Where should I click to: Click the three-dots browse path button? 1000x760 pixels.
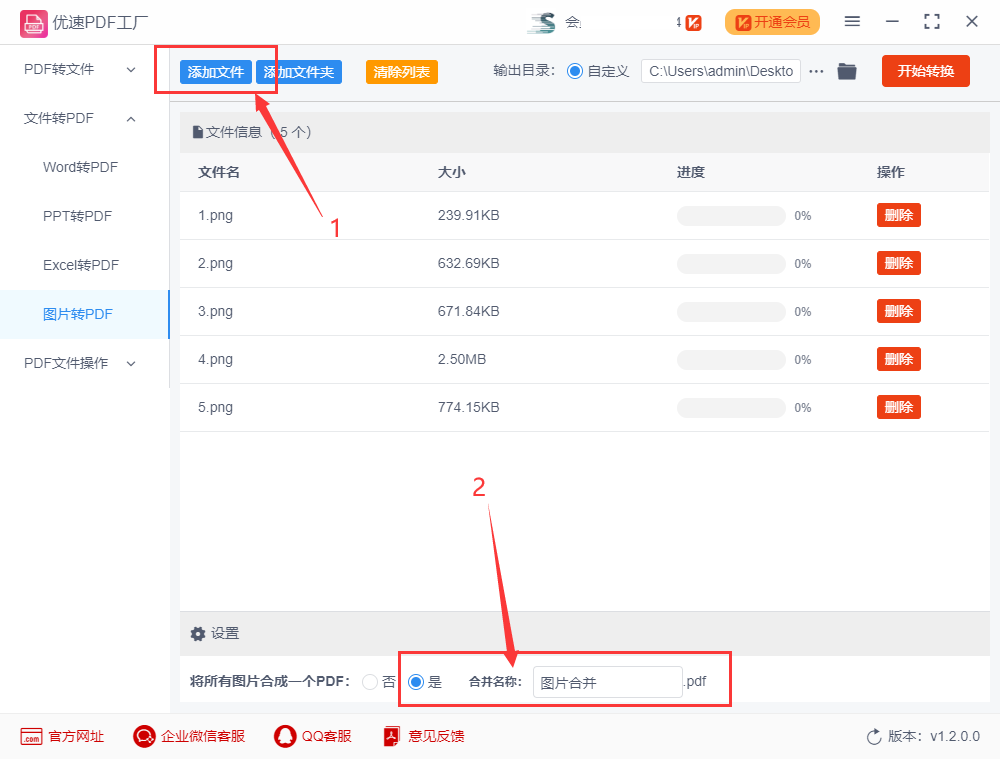click(x=816, y=71)
